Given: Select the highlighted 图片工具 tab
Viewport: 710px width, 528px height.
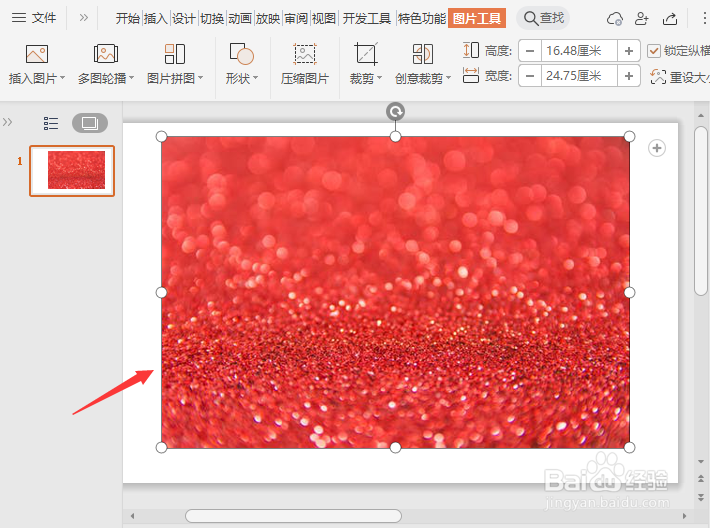Looking at the screenshot, I should (477, 19).
